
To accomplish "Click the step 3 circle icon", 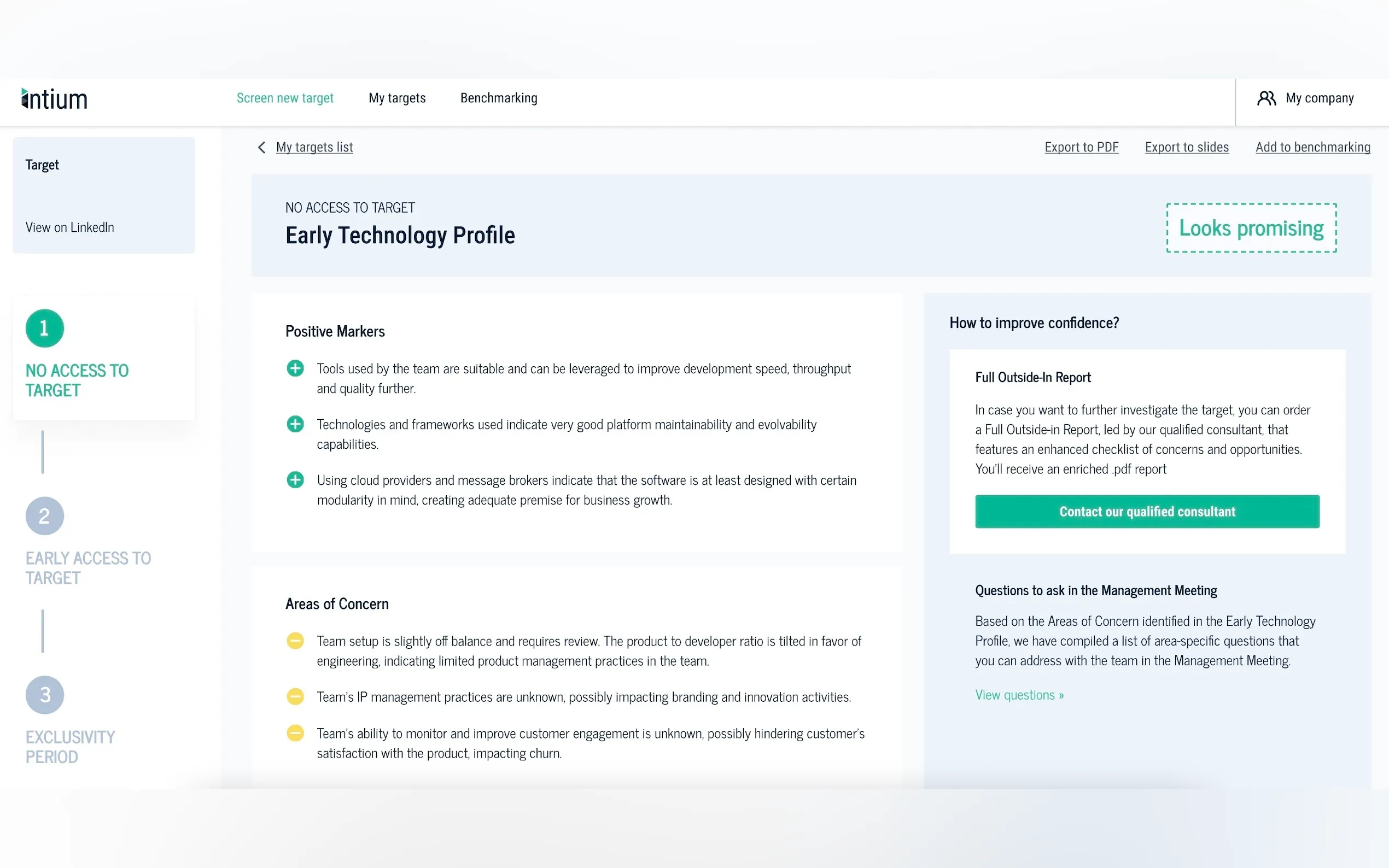I will 45,695.
